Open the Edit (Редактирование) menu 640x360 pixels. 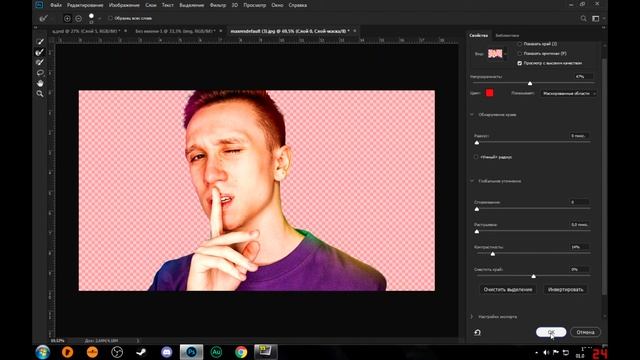pos(85,5)
